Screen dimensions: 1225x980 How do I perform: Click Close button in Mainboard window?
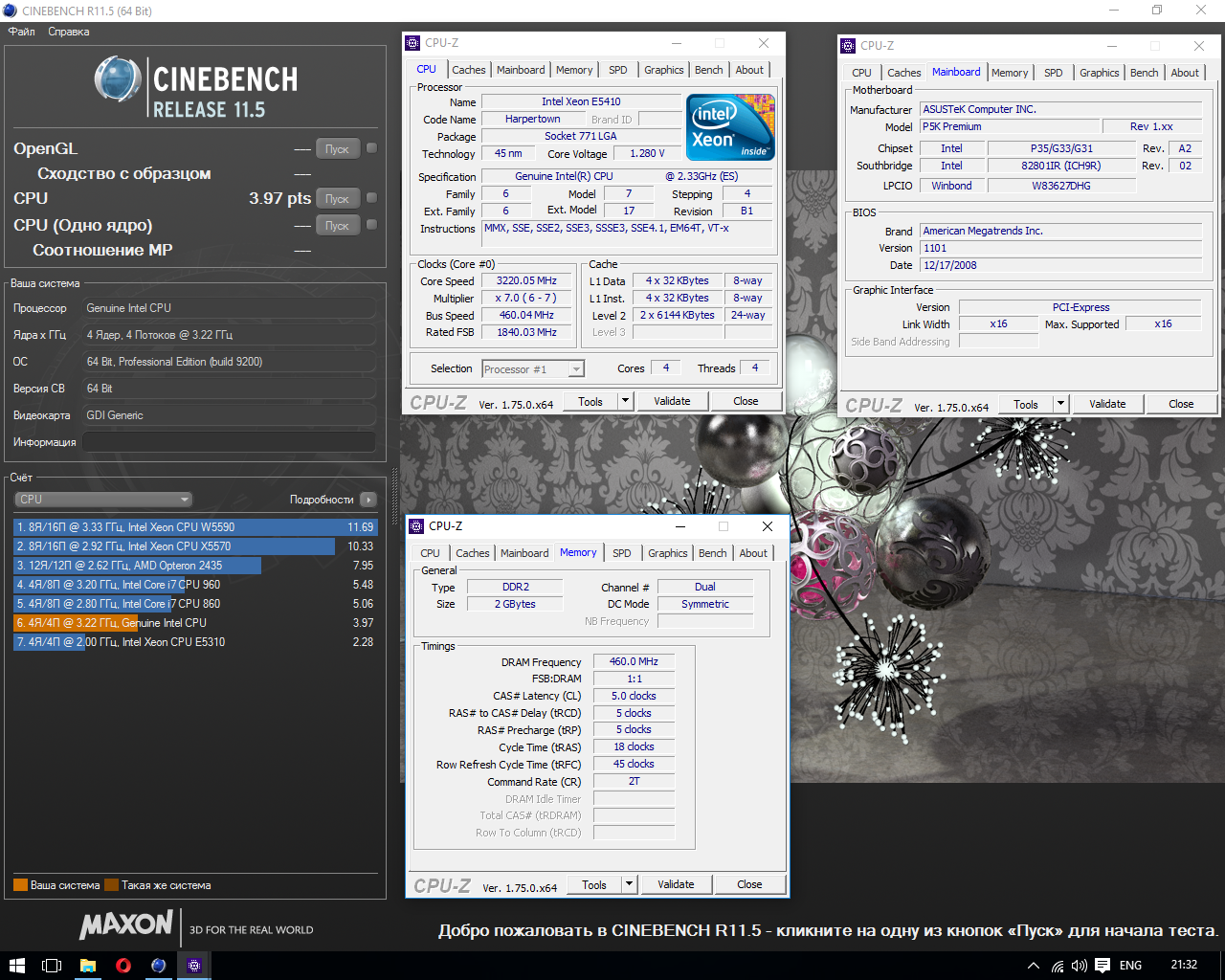pyautogui.click(x=1181, y=404)
